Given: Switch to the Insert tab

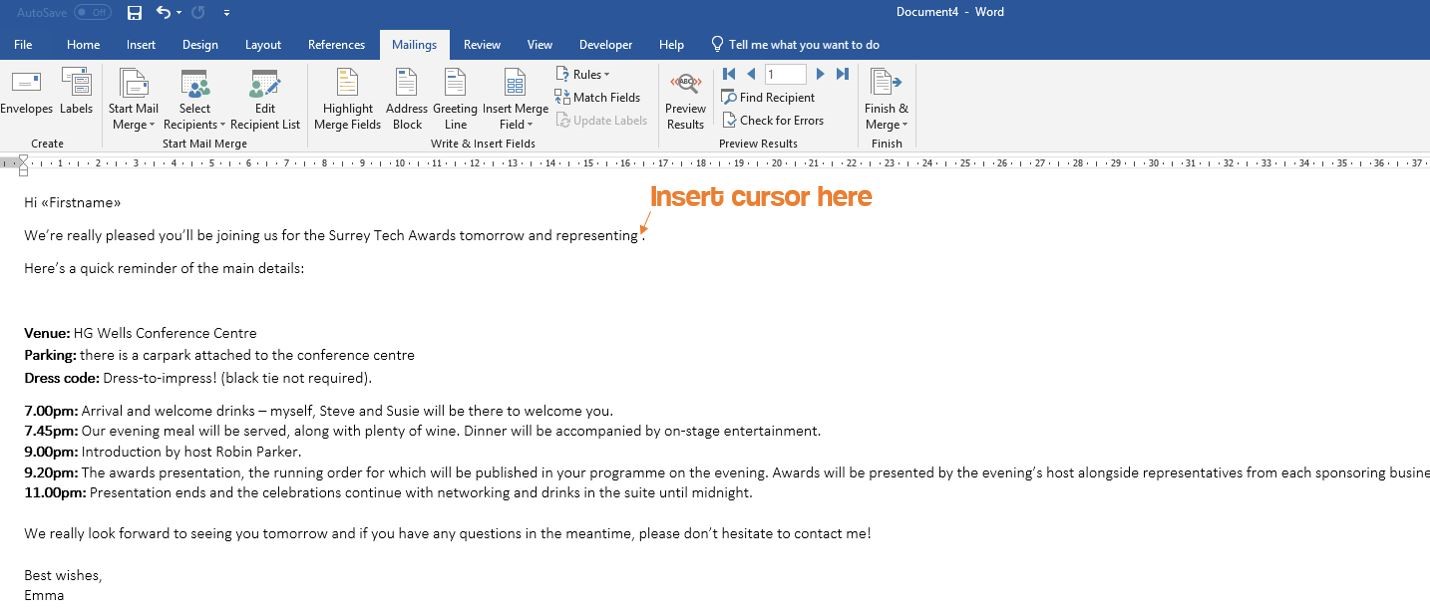Looking at the screenshot, I should tap(141, 44).
